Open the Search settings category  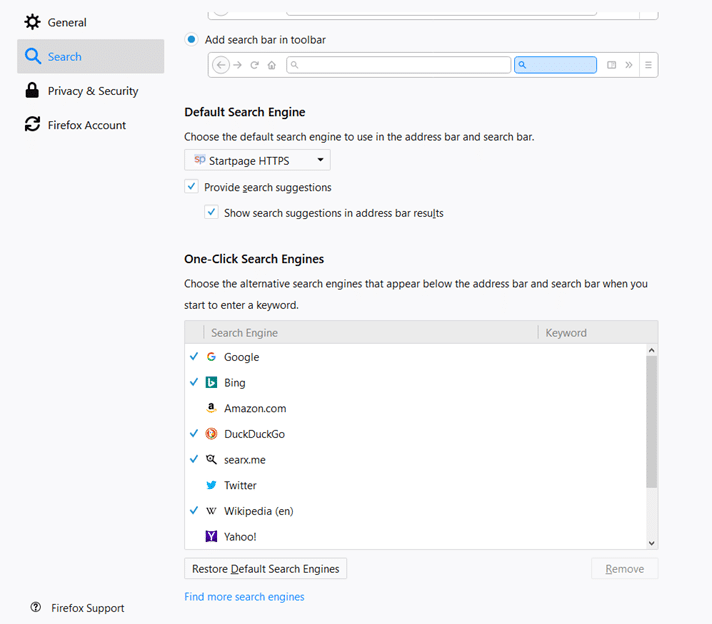90,56
